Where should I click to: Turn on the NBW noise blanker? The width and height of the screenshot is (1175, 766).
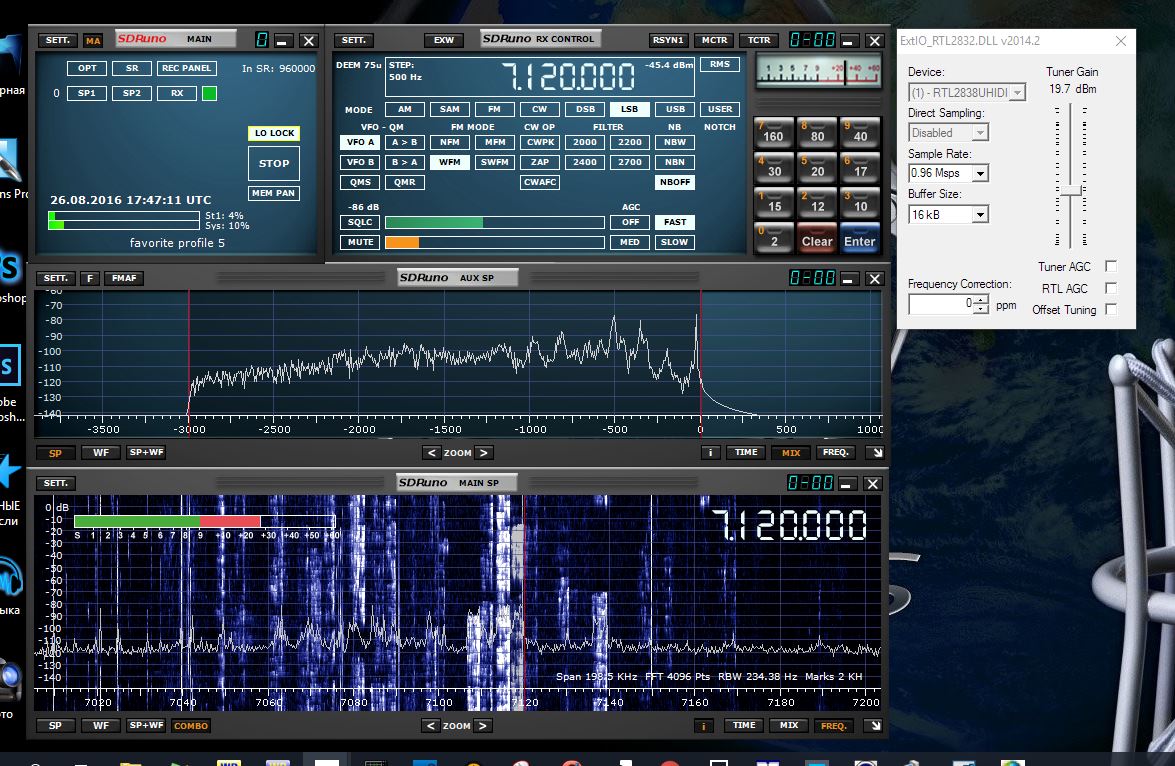pyautogui.click(x=674, y=142)
